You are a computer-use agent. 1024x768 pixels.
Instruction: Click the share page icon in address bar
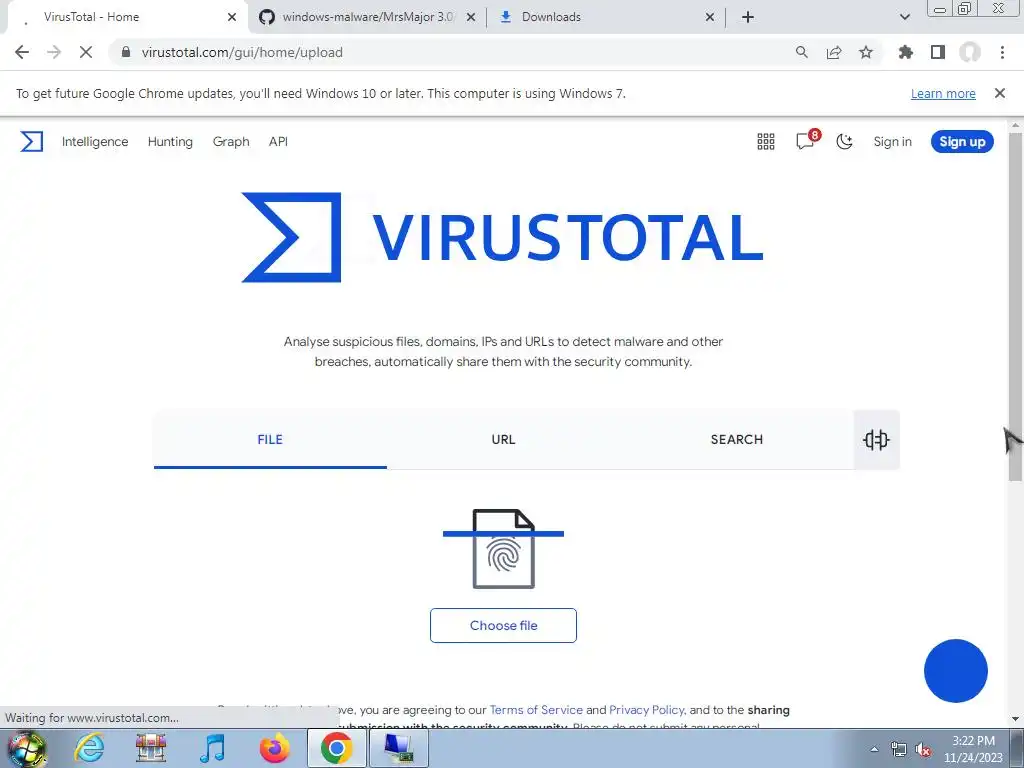pyautogui.click(x=834, y=52)
